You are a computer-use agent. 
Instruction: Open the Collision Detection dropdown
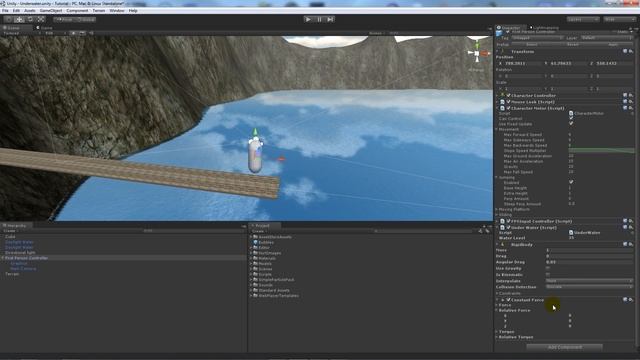click(589, 287)
